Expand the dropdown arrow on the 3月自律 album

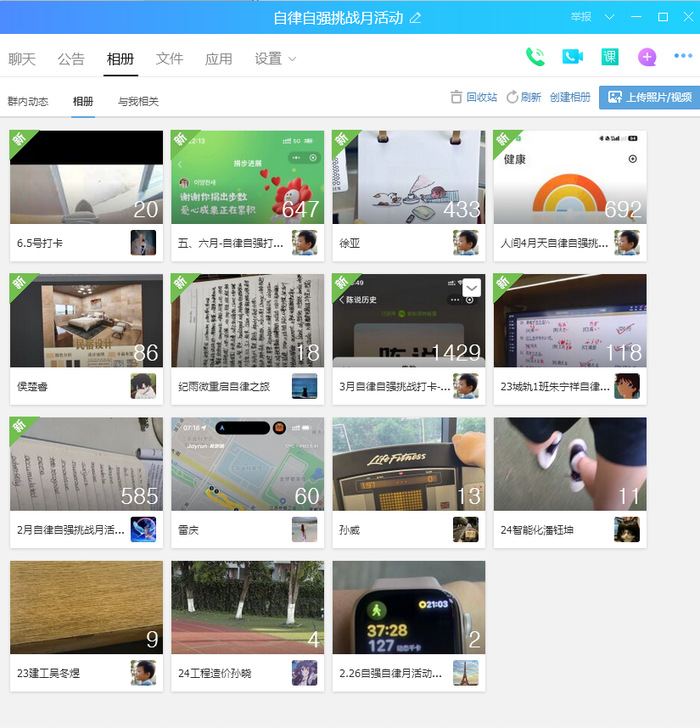pos(472,287)
